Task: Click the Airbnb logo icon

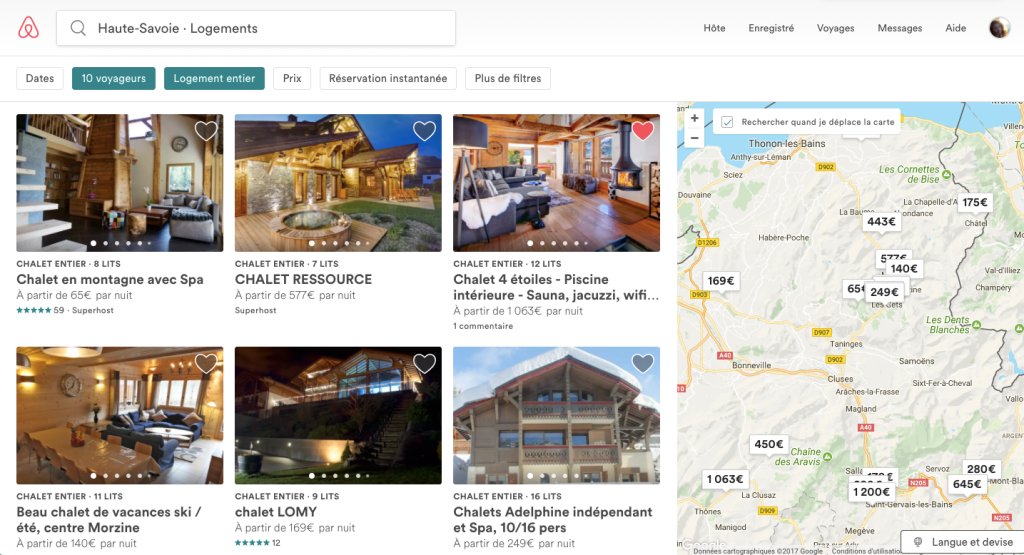Action: (x=28, y=28)
